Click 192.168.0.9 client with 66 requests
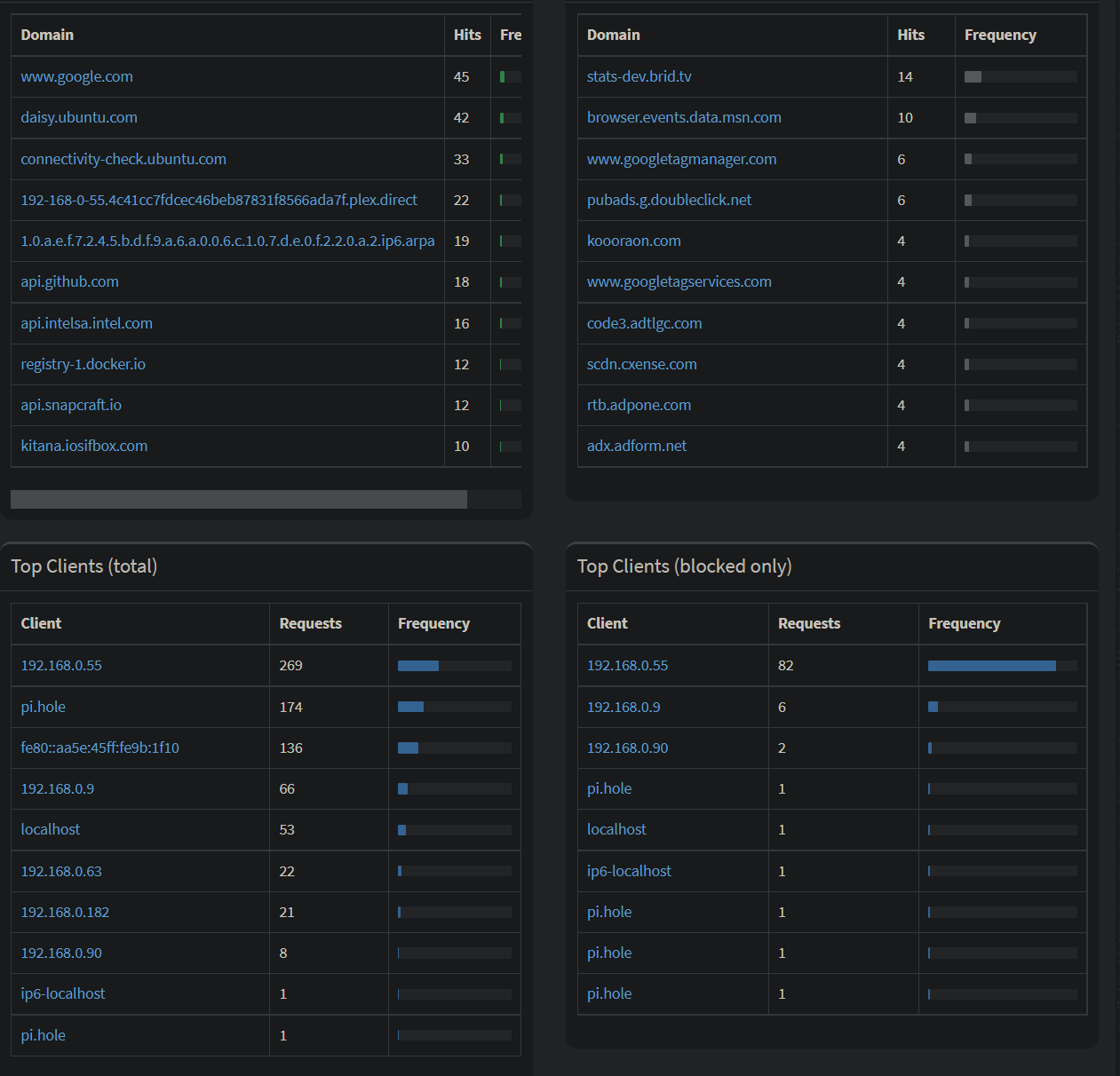1120x1076 pixels. click(x=58, y=788)
